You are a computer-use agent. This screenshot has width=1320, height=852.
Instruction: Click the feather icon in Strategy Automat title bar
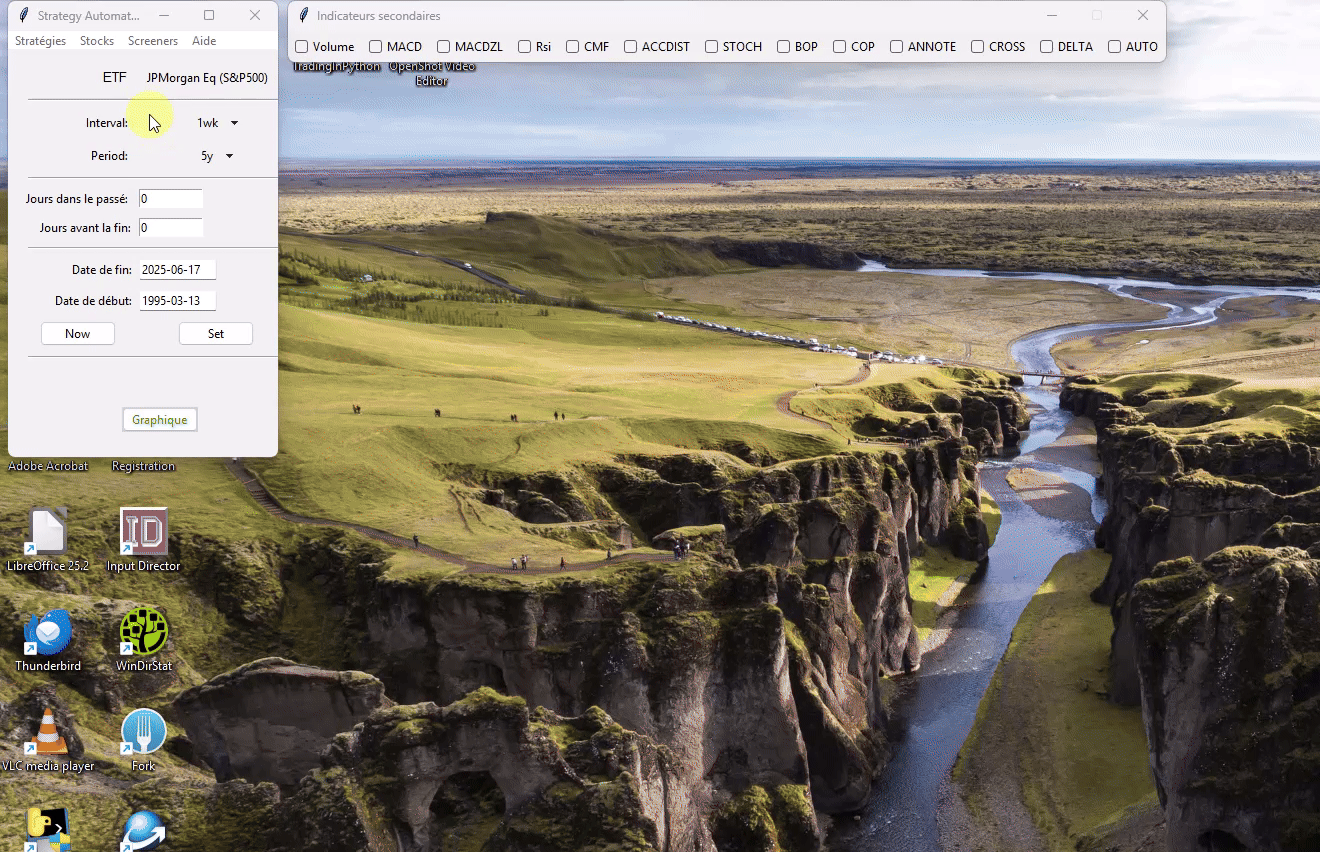[x=24, y=16]
